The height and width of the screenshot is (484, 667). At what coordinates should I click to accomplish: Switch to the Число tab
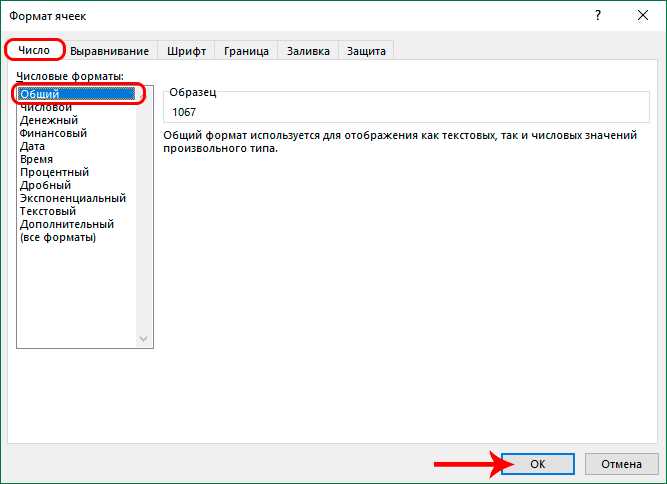click(x=34, y=50)
